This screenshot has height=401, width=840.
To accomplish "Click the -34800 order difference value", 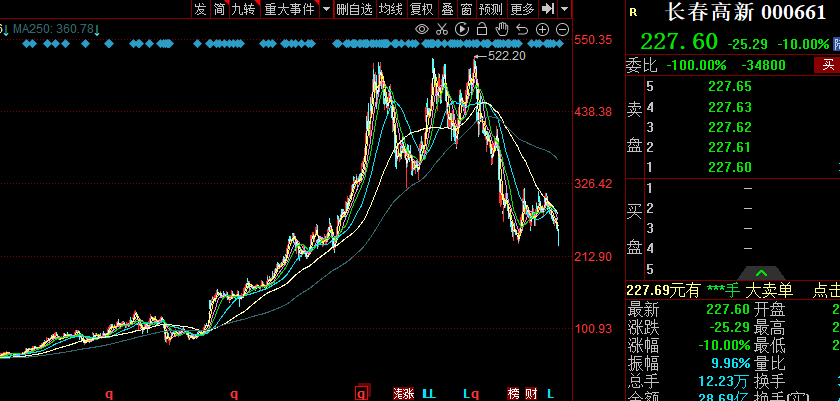I will tap(763, 65).
